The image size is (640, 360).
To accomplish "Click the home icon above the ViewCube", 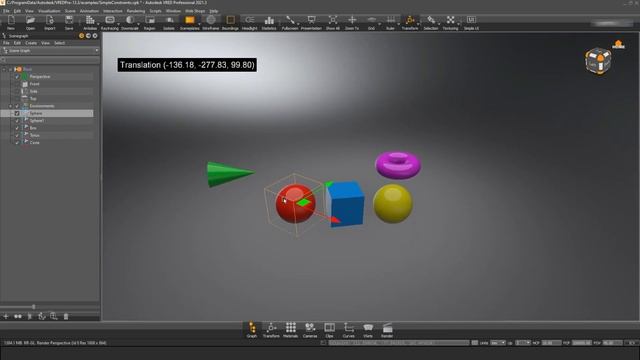I will coord(618,44).
